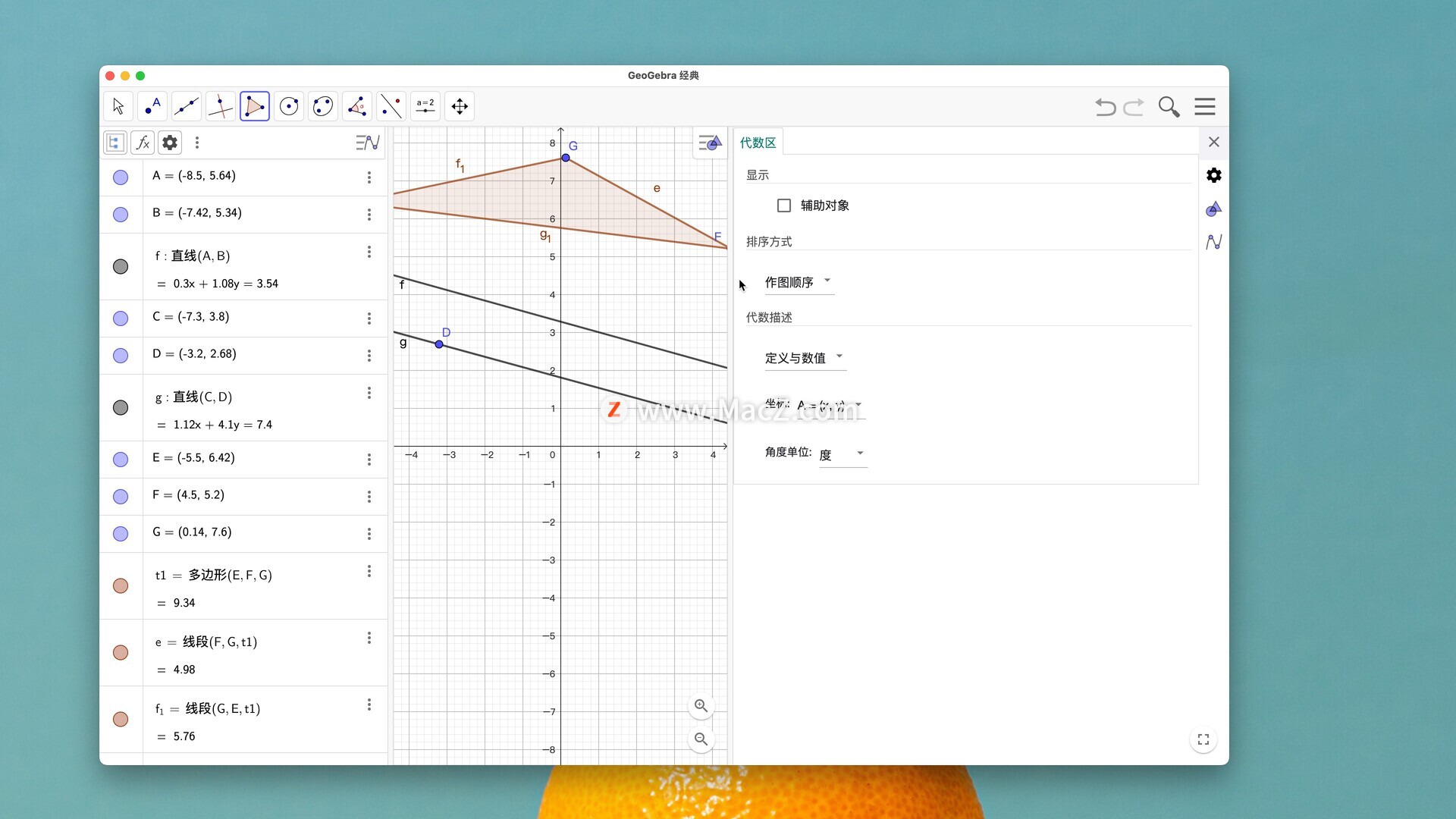Close the properties panel
Screen dimensions: 1456x819
[1214, 142]
